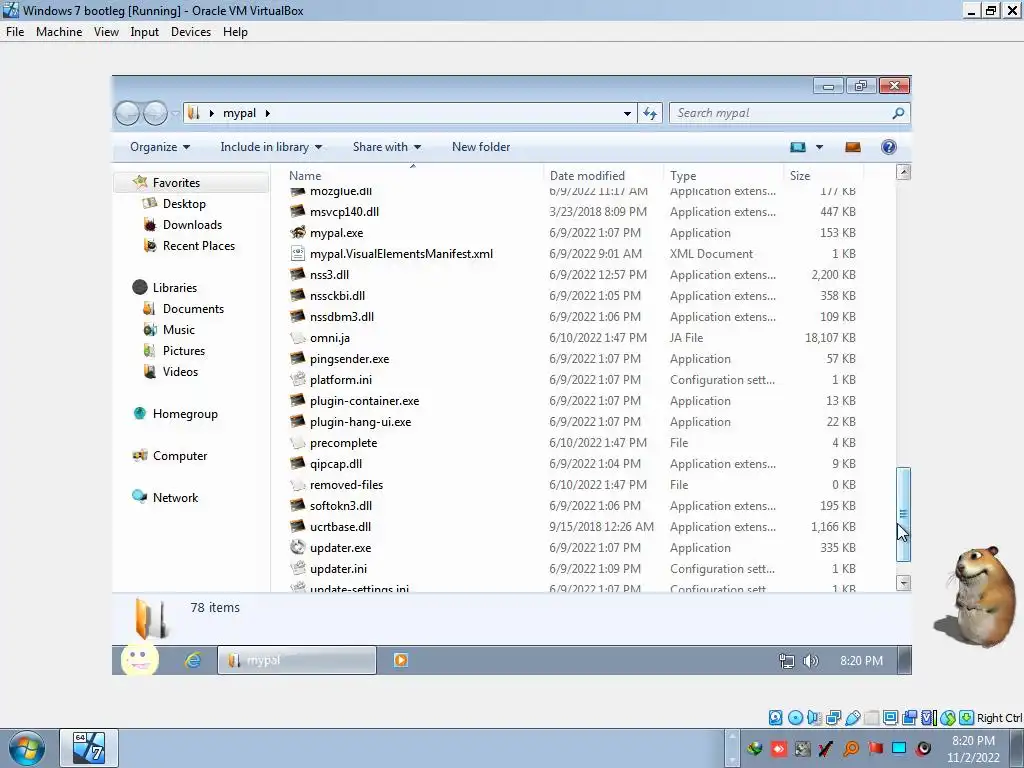Open the VirtualBox Devices menu
Viewport: 1024px width, 768px height.
click(x=191, y=32)
